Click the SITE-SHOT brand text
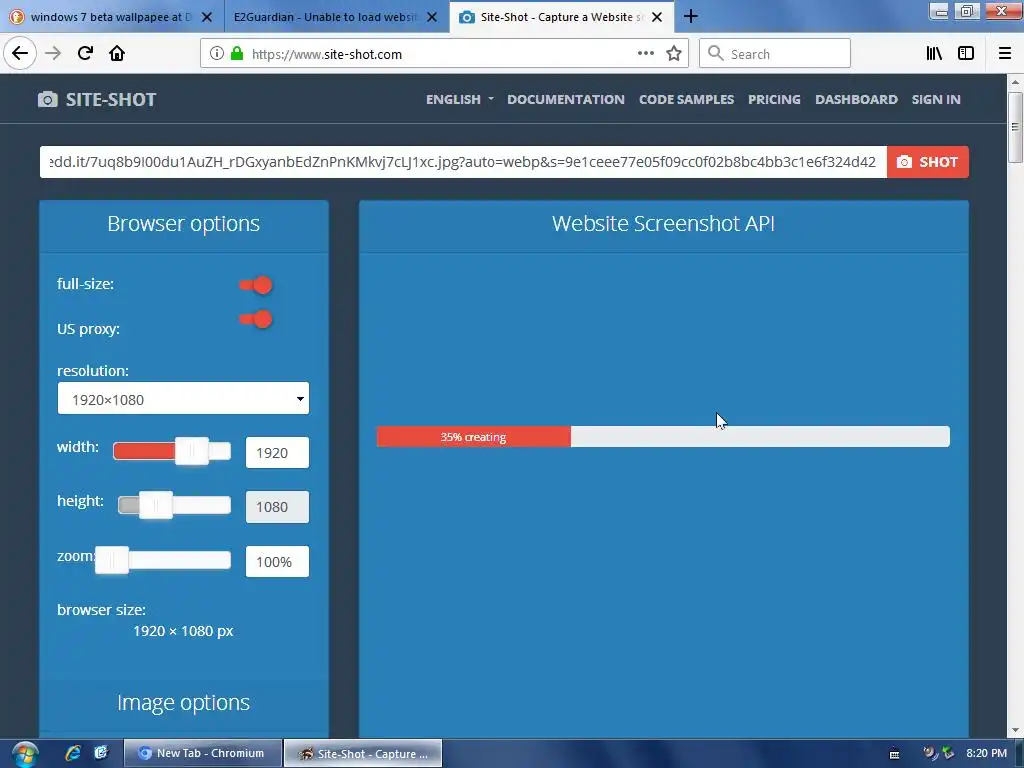Screen dimensions: 1024x768 (111, 99)
